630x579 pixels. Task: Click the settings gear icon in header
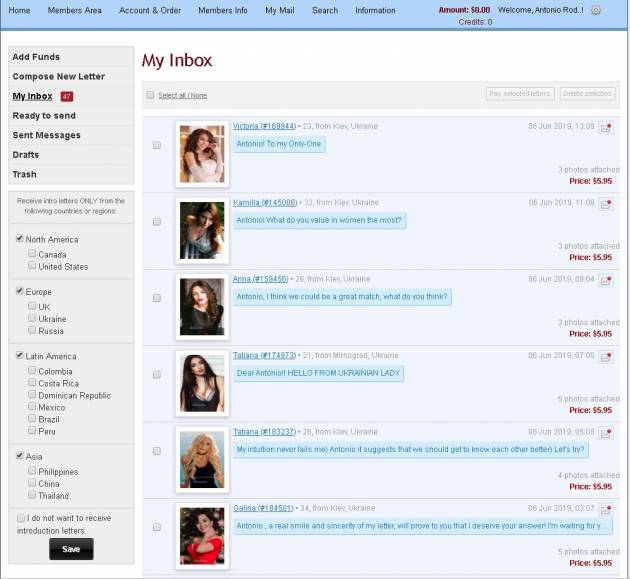[x=596, y=10]
